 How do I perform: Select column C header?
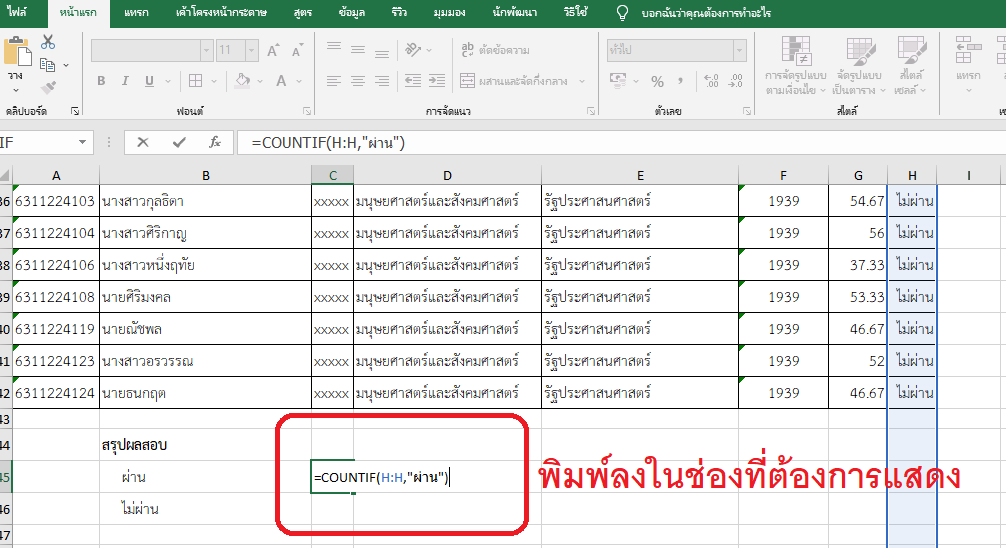coord(332,175)
